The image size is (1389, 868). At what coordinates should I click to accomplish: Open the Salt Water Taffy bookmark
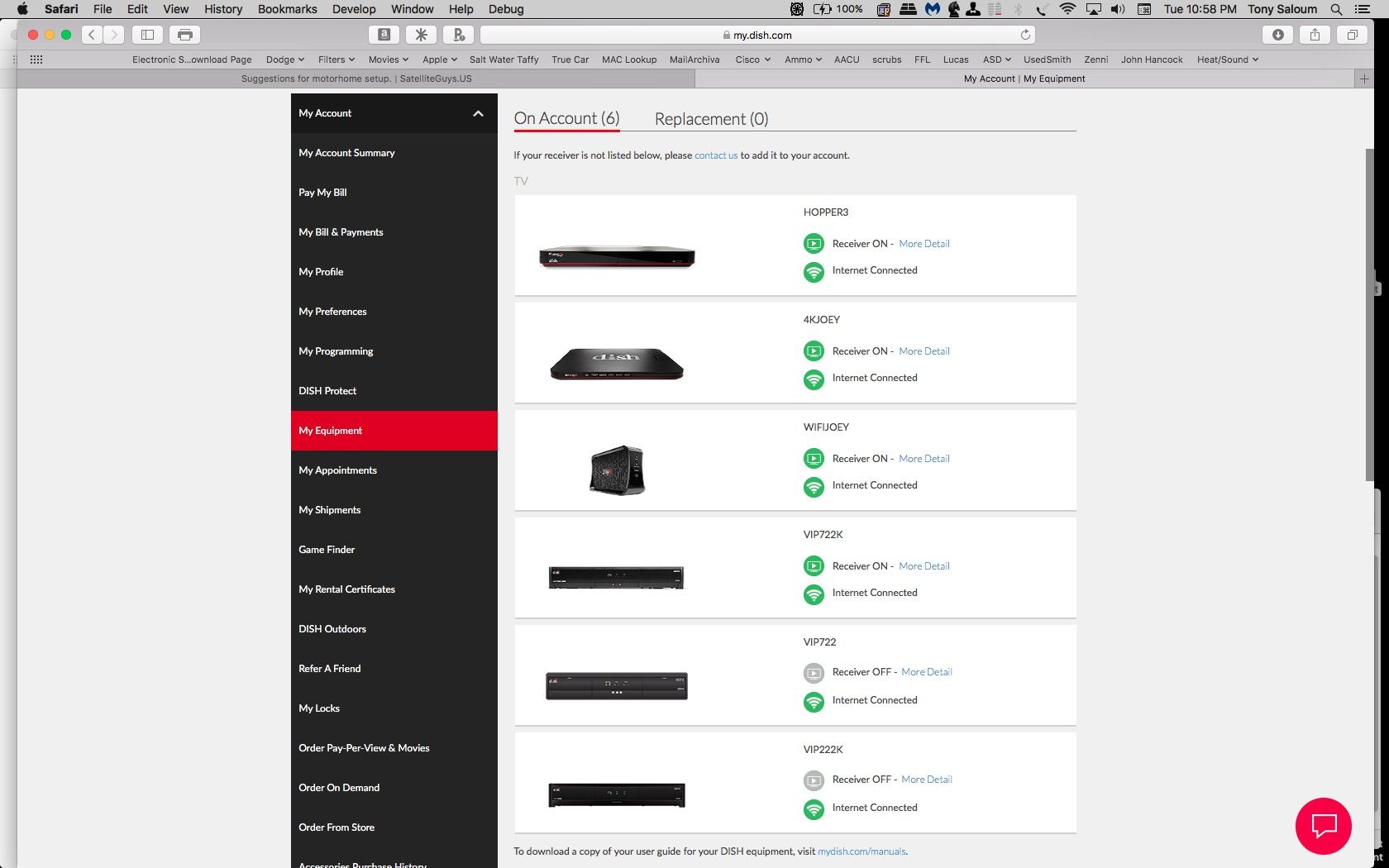tap(504, 60)
